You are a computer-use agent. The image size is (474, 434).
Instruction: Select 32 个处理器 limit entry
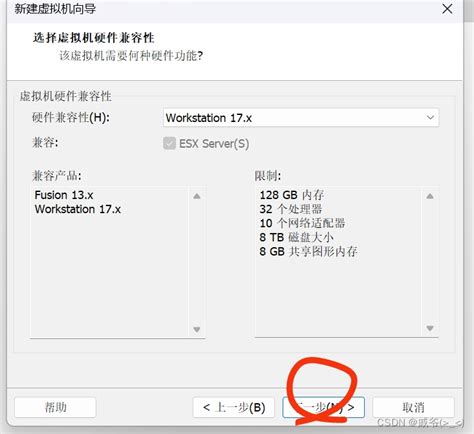point(291,209)
